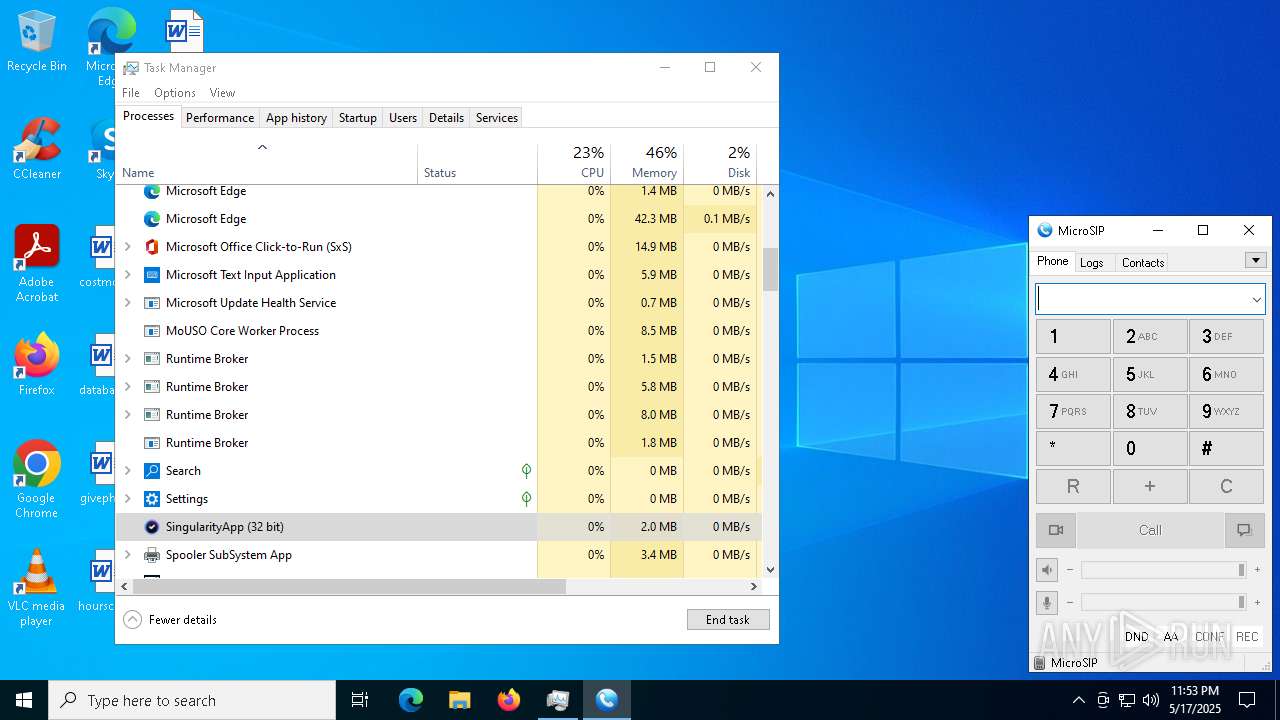The width and height of the screenshot is (1280, 720).
Task: Open the Options menu in Task Manager
Action: 174,93
